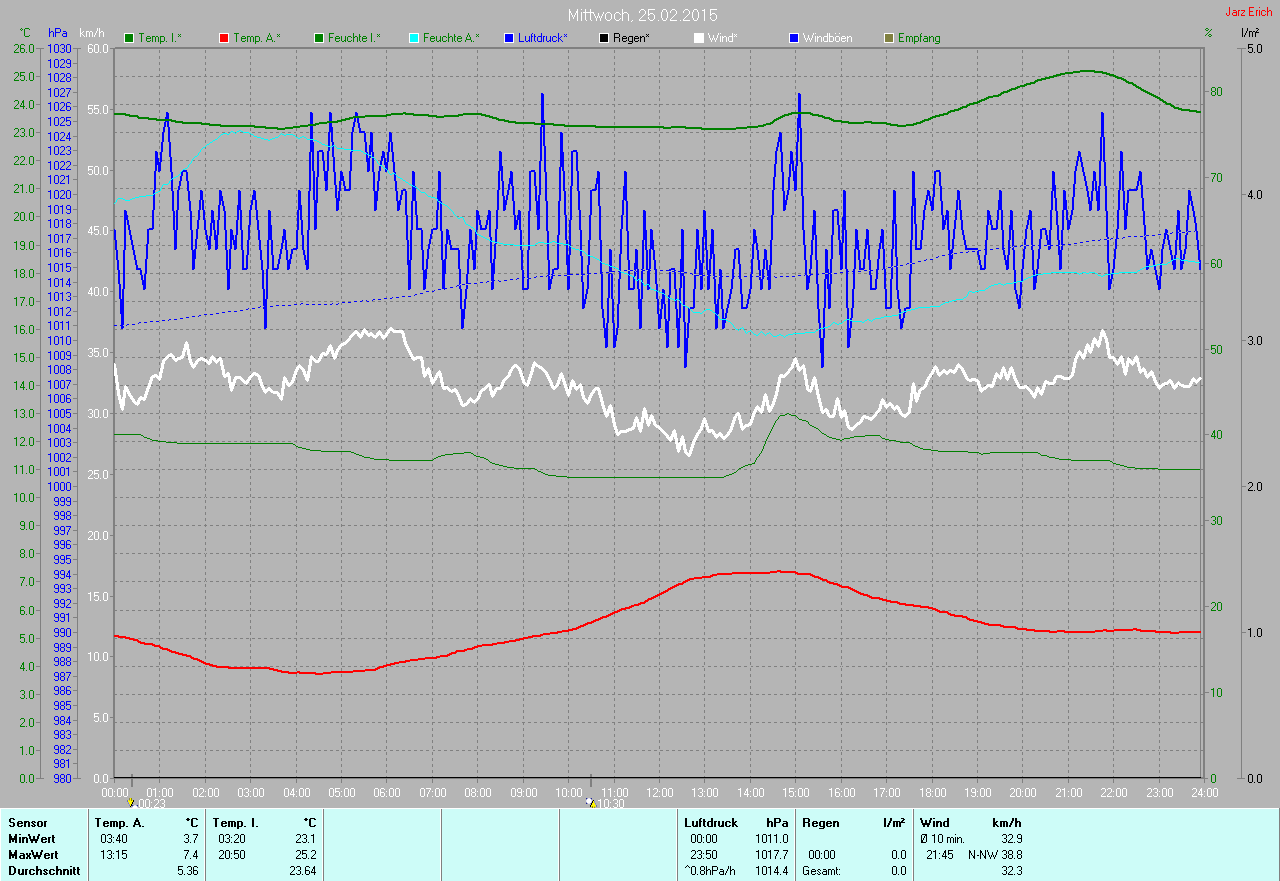1280x881 pixels.
Task: Click the white Wind legend square
Action: 698,38
